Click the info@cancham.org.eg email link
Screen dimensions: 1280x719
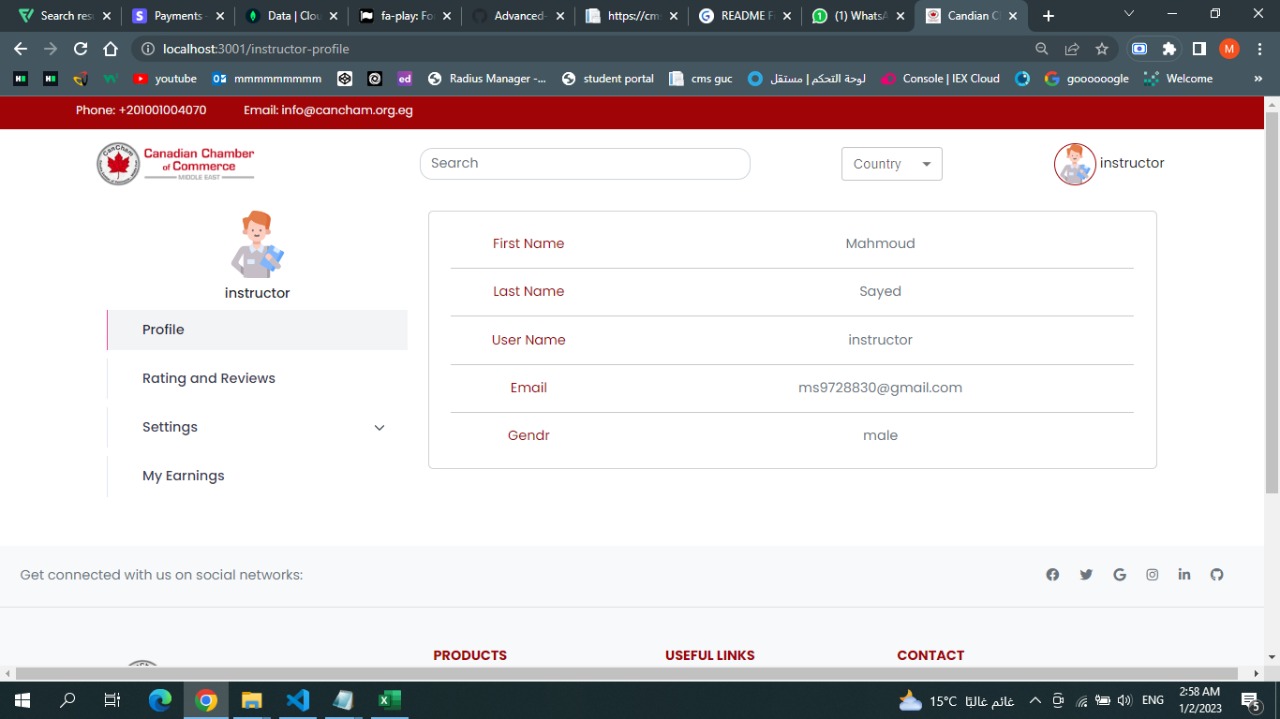tap(346, 111)
